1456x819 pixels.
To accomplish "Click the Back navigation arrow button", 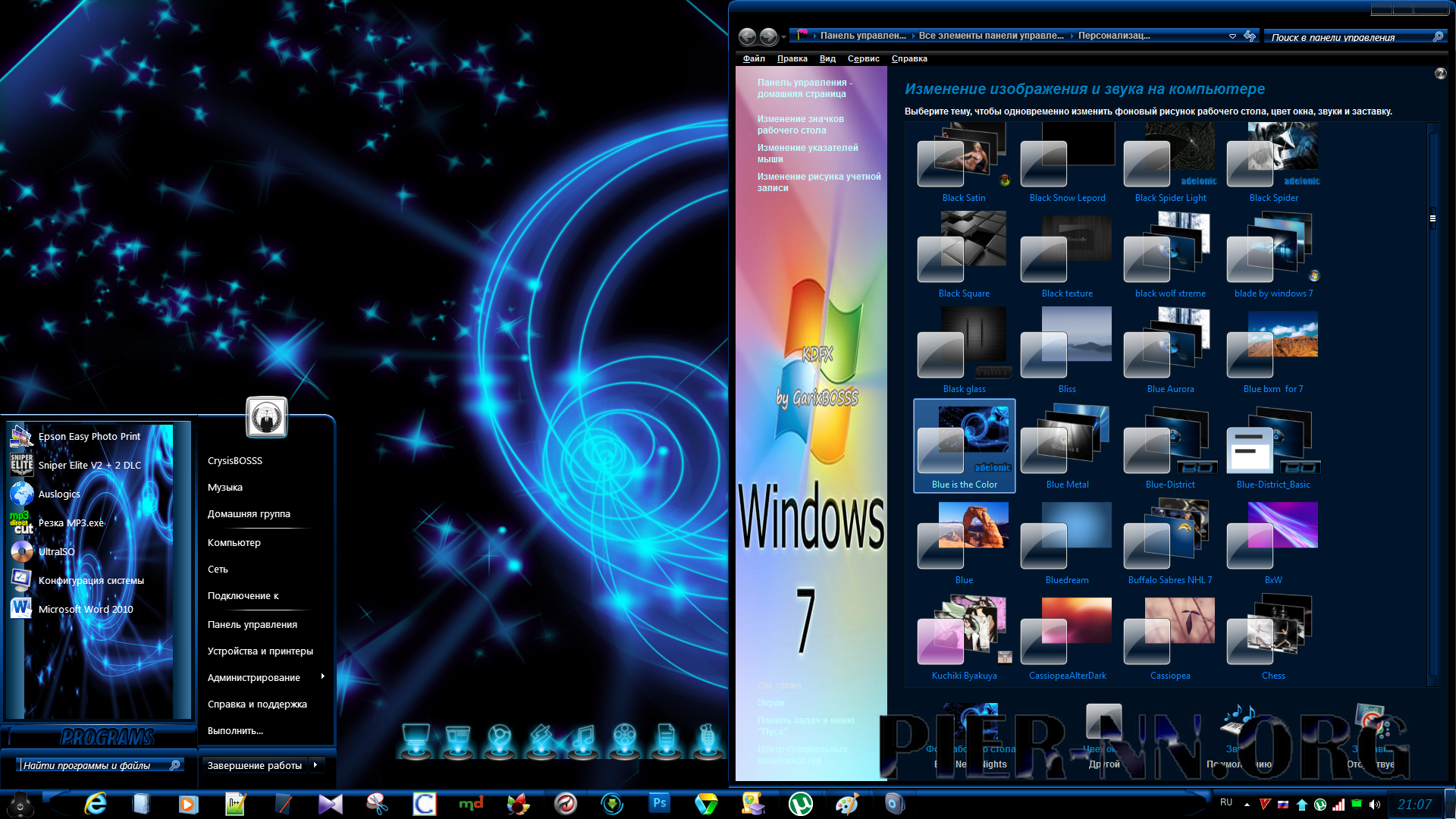I will tap(747, 36).
